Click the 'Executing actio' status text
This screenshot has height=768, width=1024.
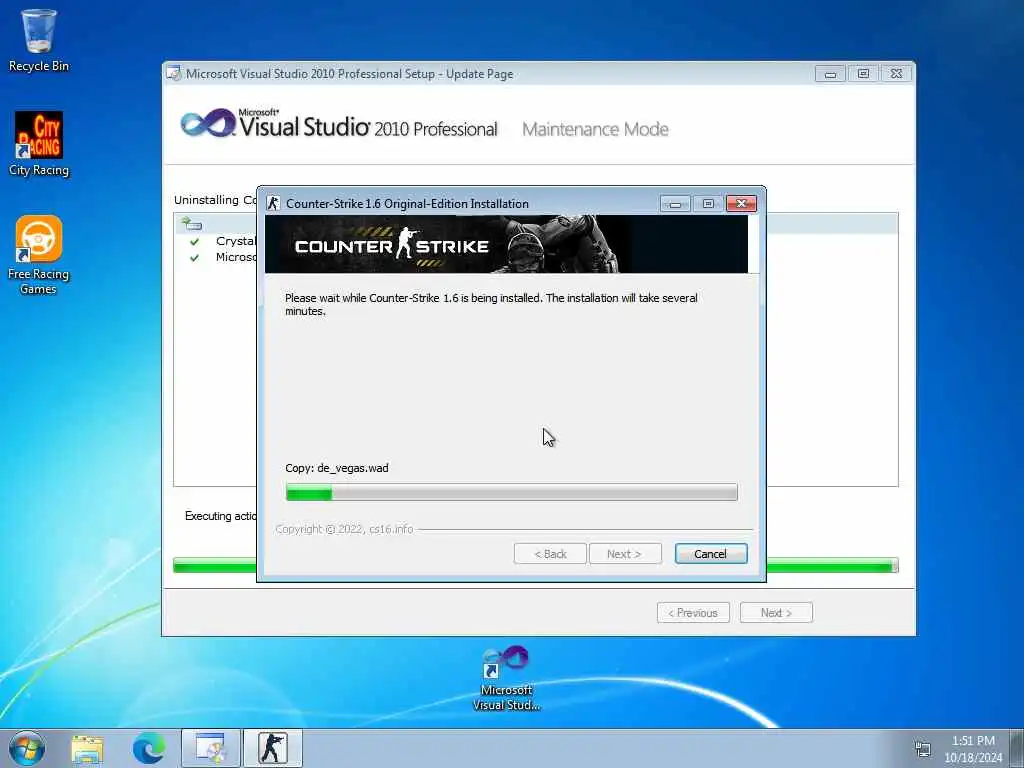221,516
